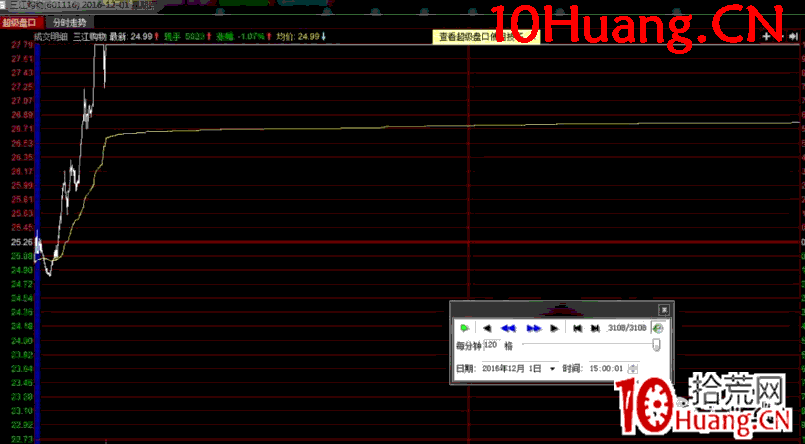Click the 每分钟 speed input field showing 120
The height and width of the screenshot is (444, 805).
pos(491,345)
